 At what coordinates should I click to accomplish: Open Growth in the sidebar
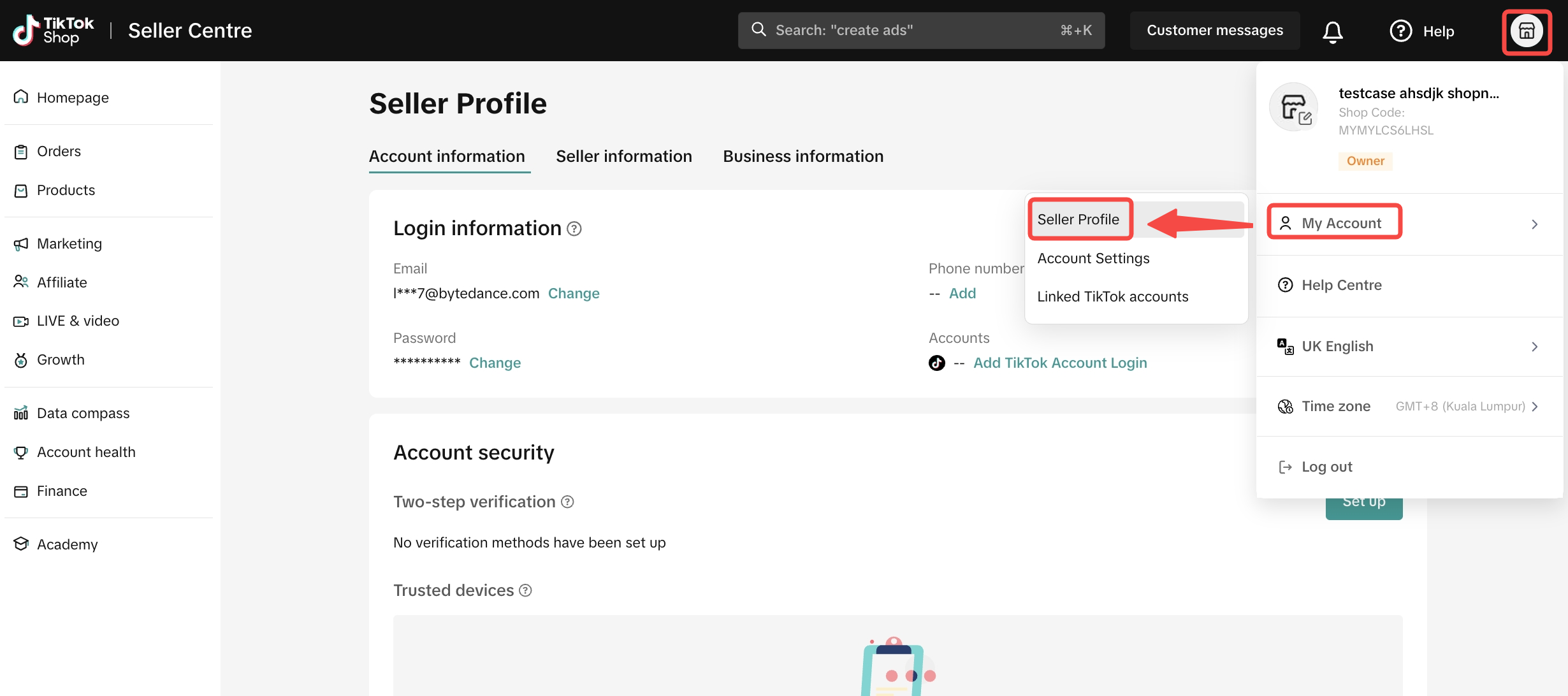point(61,360)
